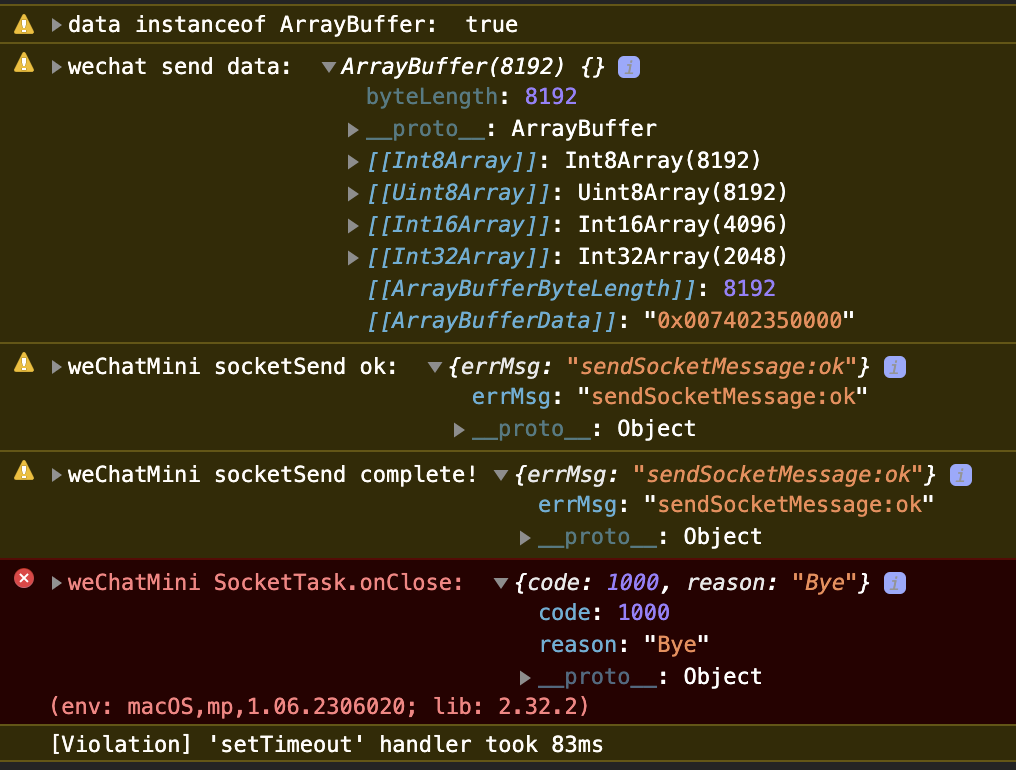Collapse the ArrayBuffer(8192) object
1016x770 pixels.
click(x=329, y=67)
